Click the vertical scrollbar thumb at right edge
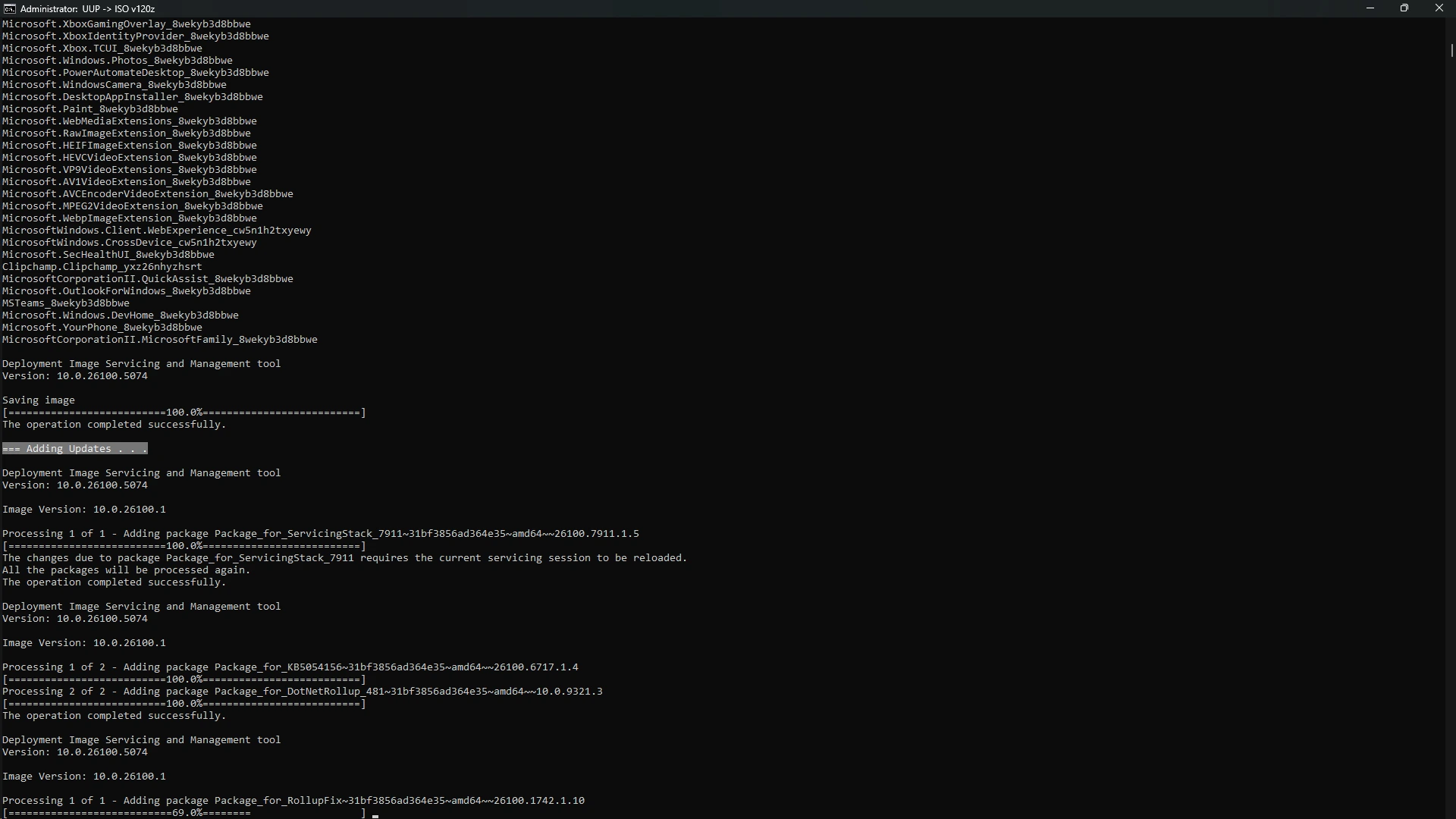The height and width of the screenshot is (819, 1456). tap(1451, 50)
